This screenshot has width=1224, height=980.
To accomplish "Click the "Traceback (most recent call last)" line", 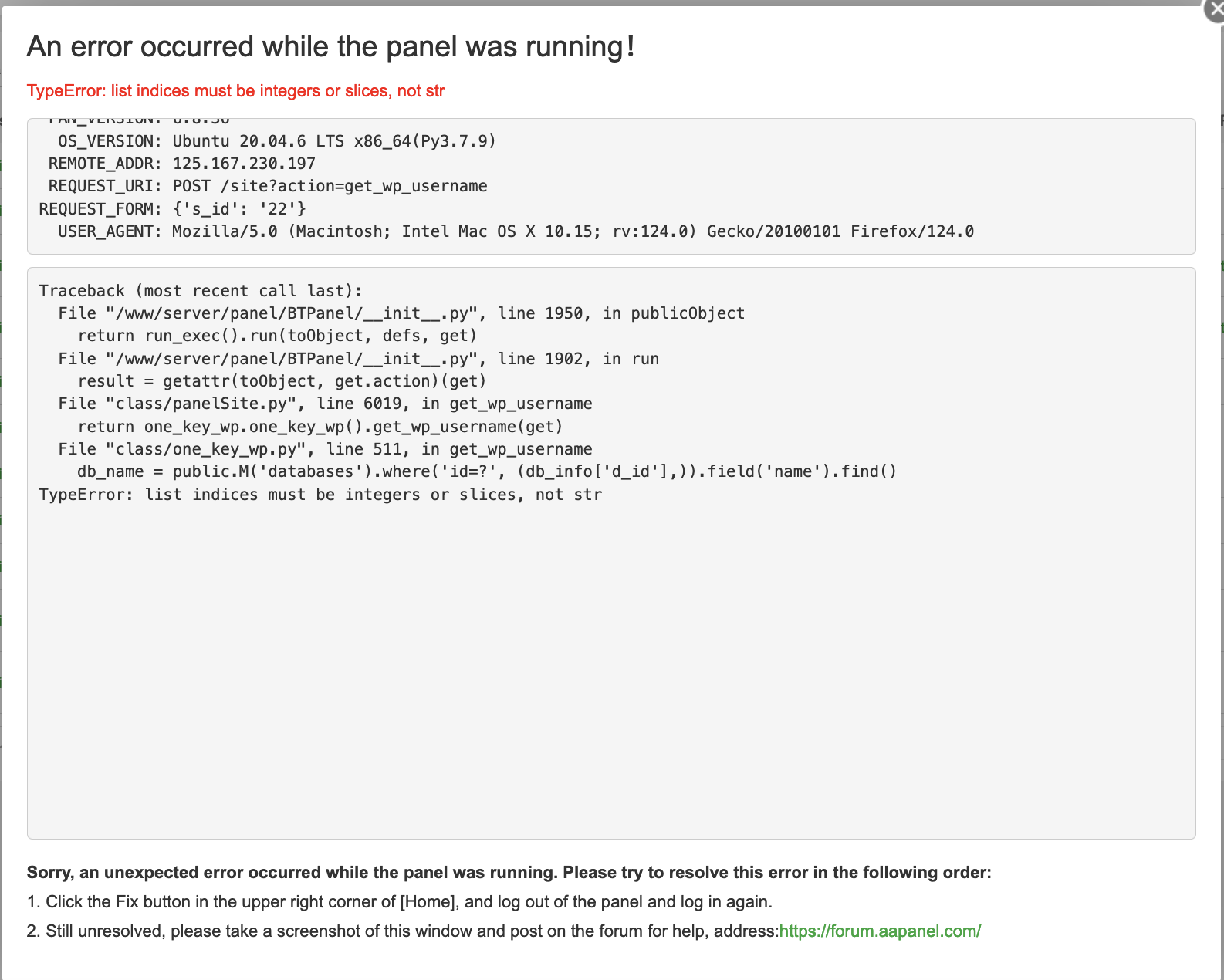I will tap(201, 291).
